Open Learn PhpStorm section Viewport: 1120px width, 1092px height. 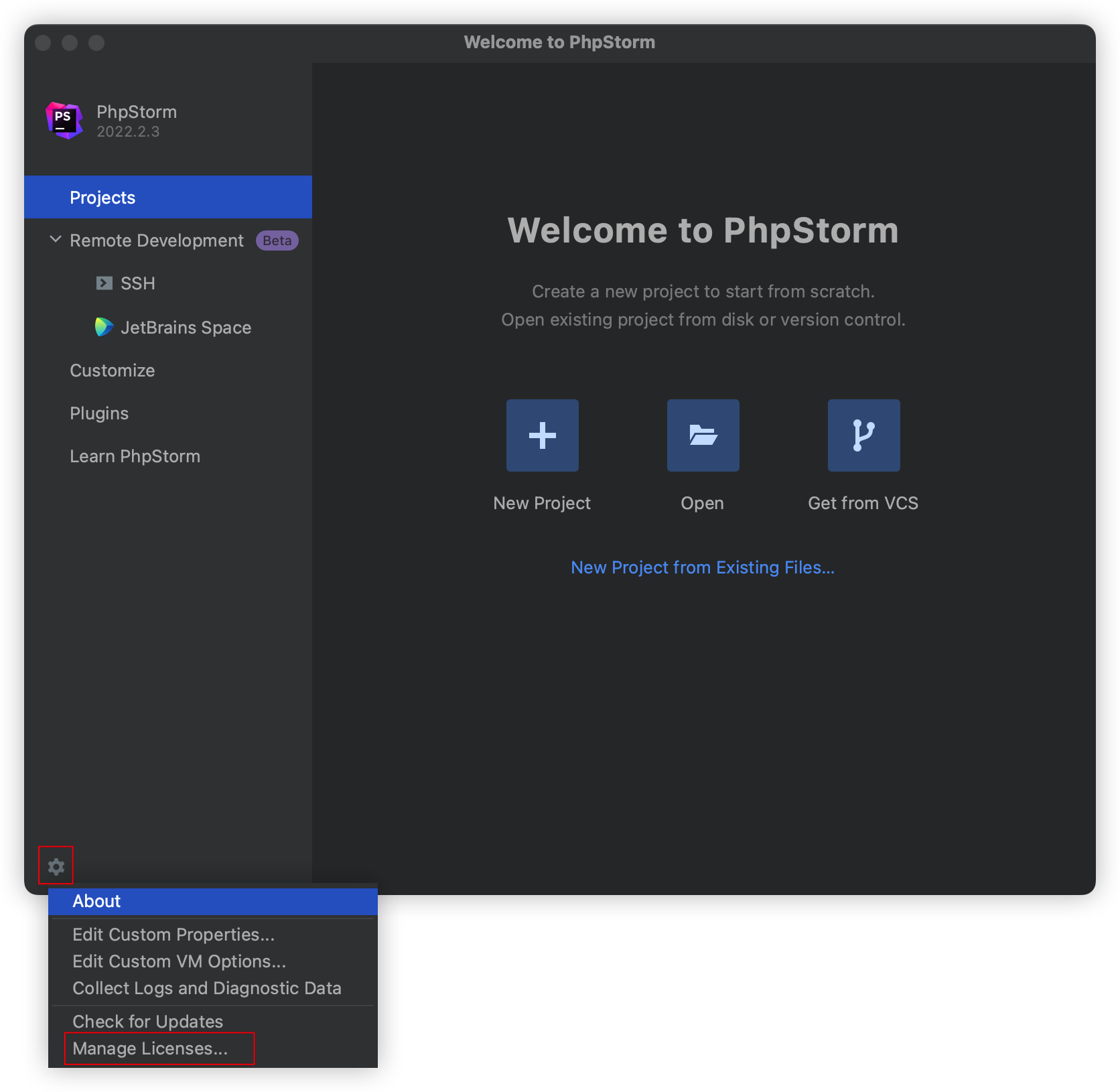135,456
